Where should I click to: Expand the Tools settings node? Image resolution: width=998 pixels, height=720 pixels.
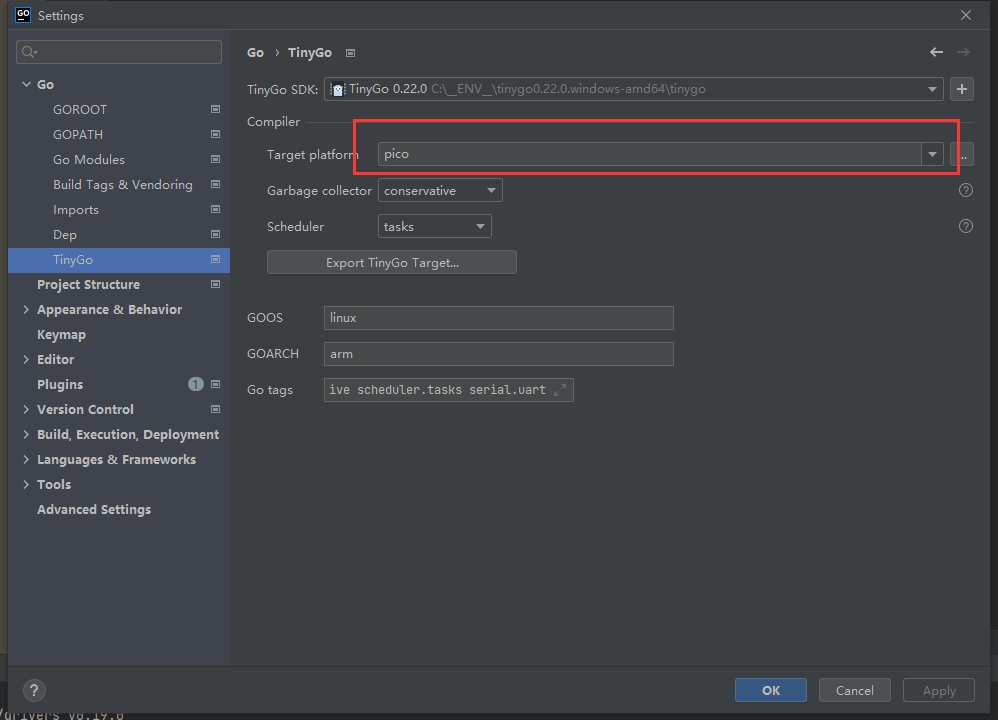tap(26, 484)
